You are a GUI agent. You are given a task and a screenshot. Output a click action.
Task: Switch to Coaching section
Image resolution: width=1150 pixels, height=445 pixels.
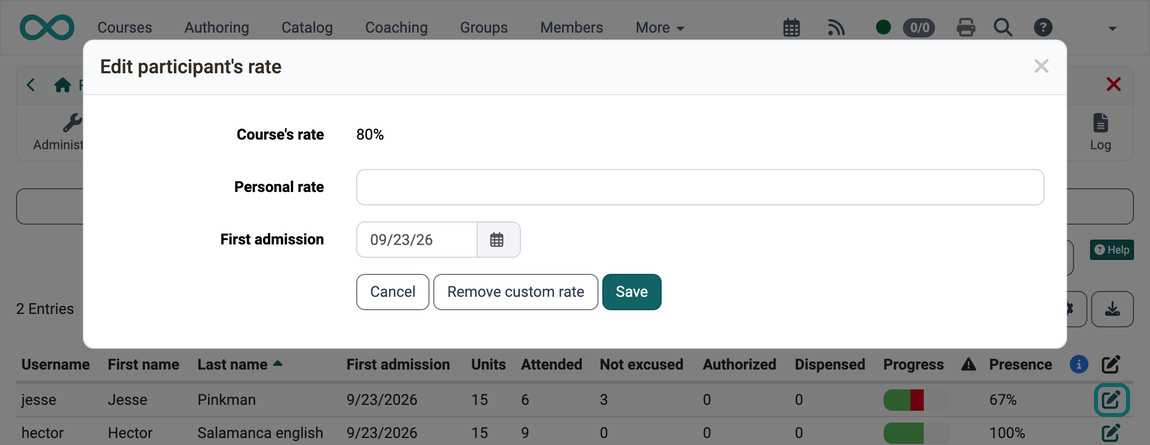[396, 28]
